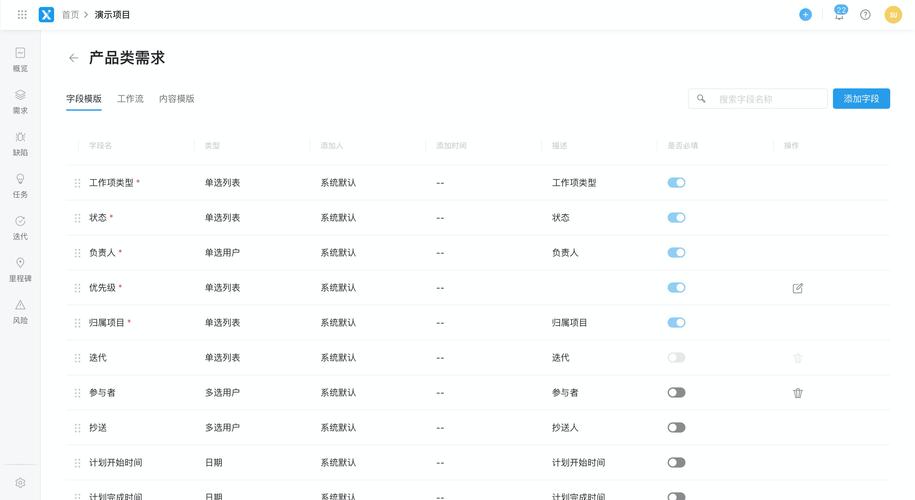Toggle required switch for 状态
The width and height of the screenshot is (915, 500).
click(676, 218)
